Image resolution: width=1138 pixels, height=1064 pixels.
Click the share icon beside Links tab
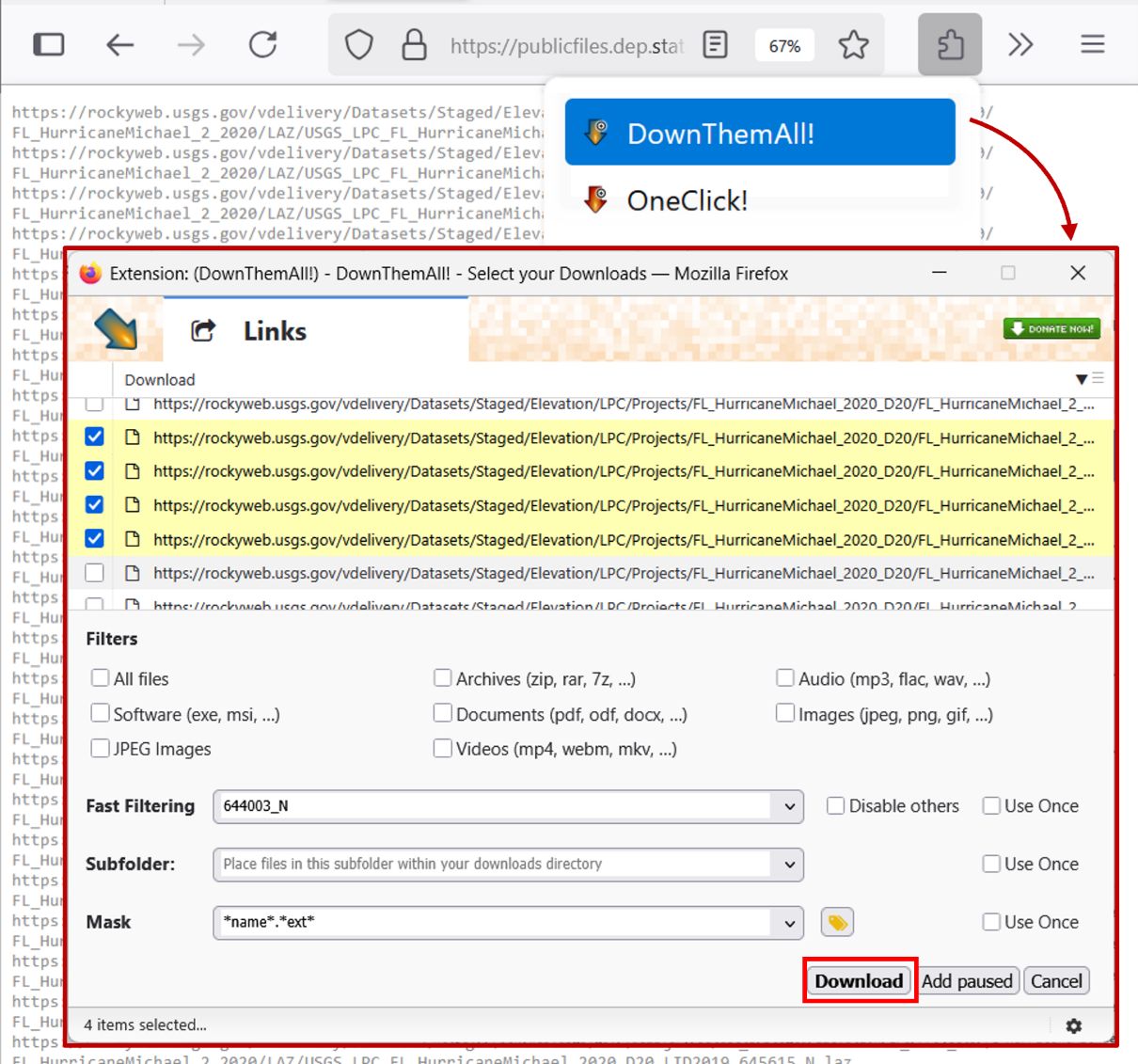(201, 330)
